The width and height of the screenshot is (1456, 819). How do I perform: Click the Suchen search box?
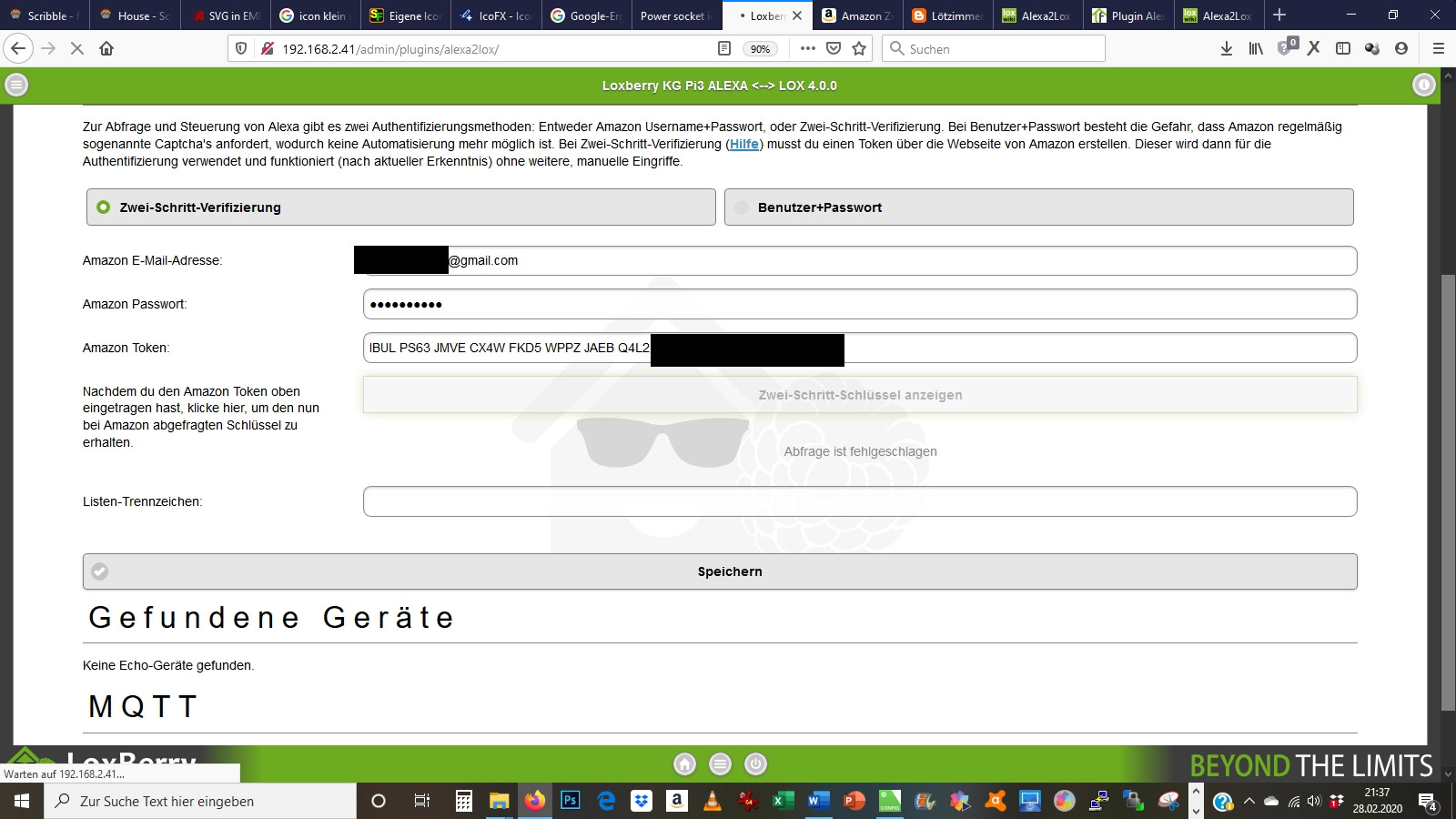tap(994, 48)
